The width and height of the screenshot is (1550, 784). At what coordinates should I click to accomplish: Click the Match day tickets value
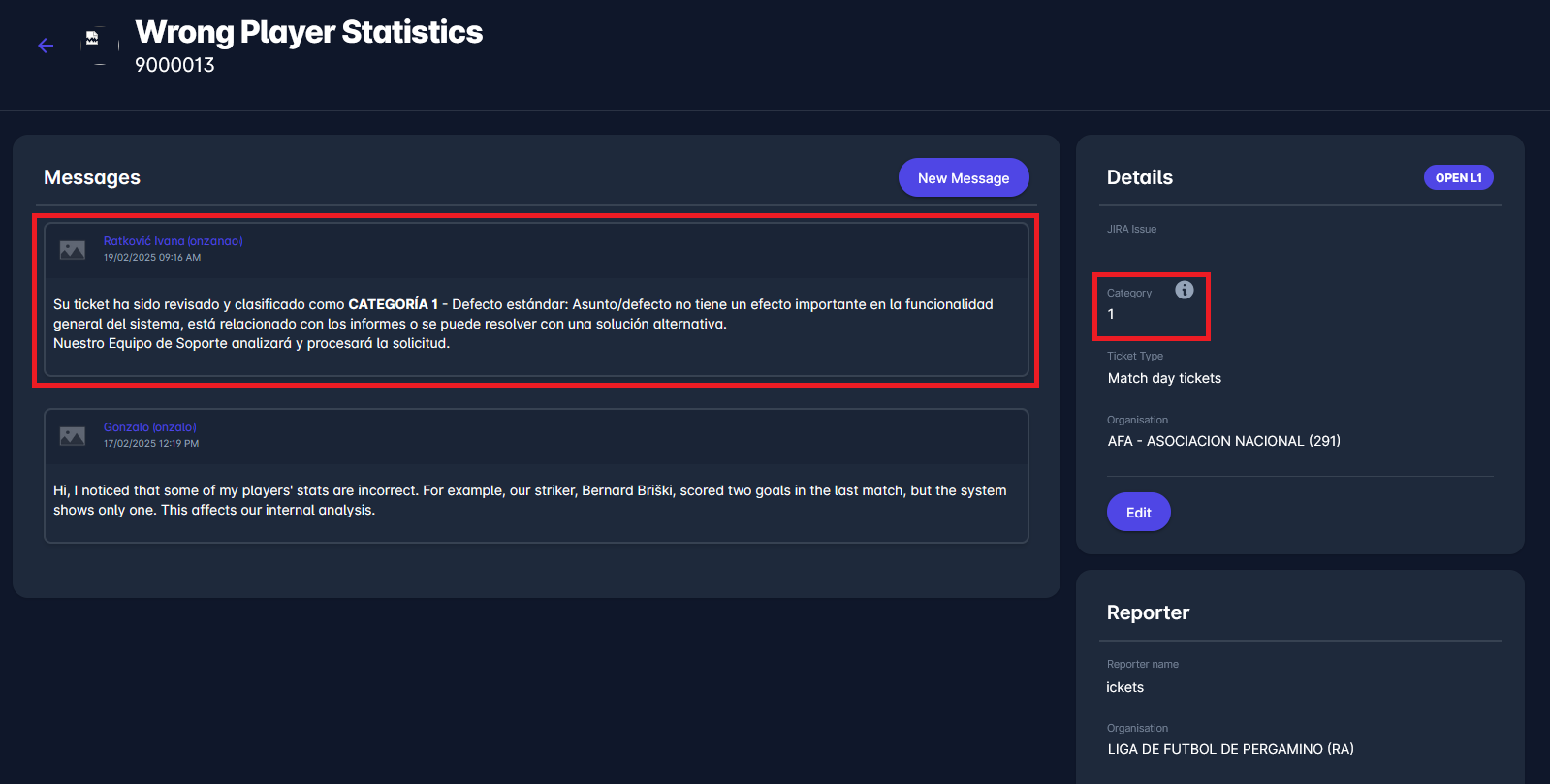[x=1164, y=378]
